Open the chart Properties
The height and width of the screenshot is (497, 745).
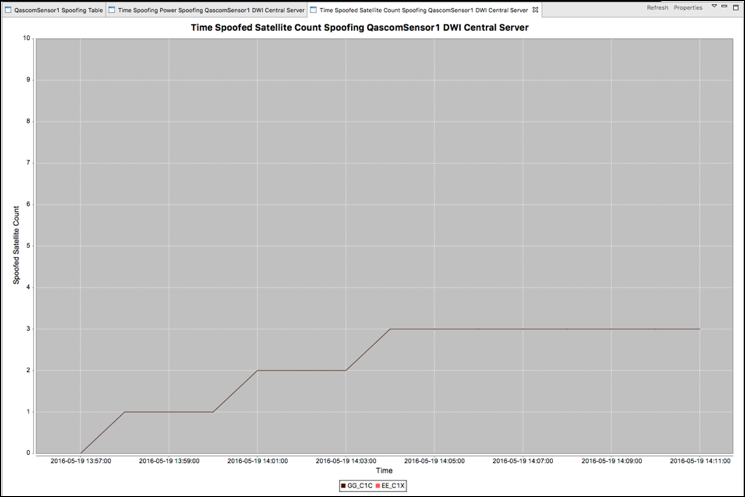point(688,8)
